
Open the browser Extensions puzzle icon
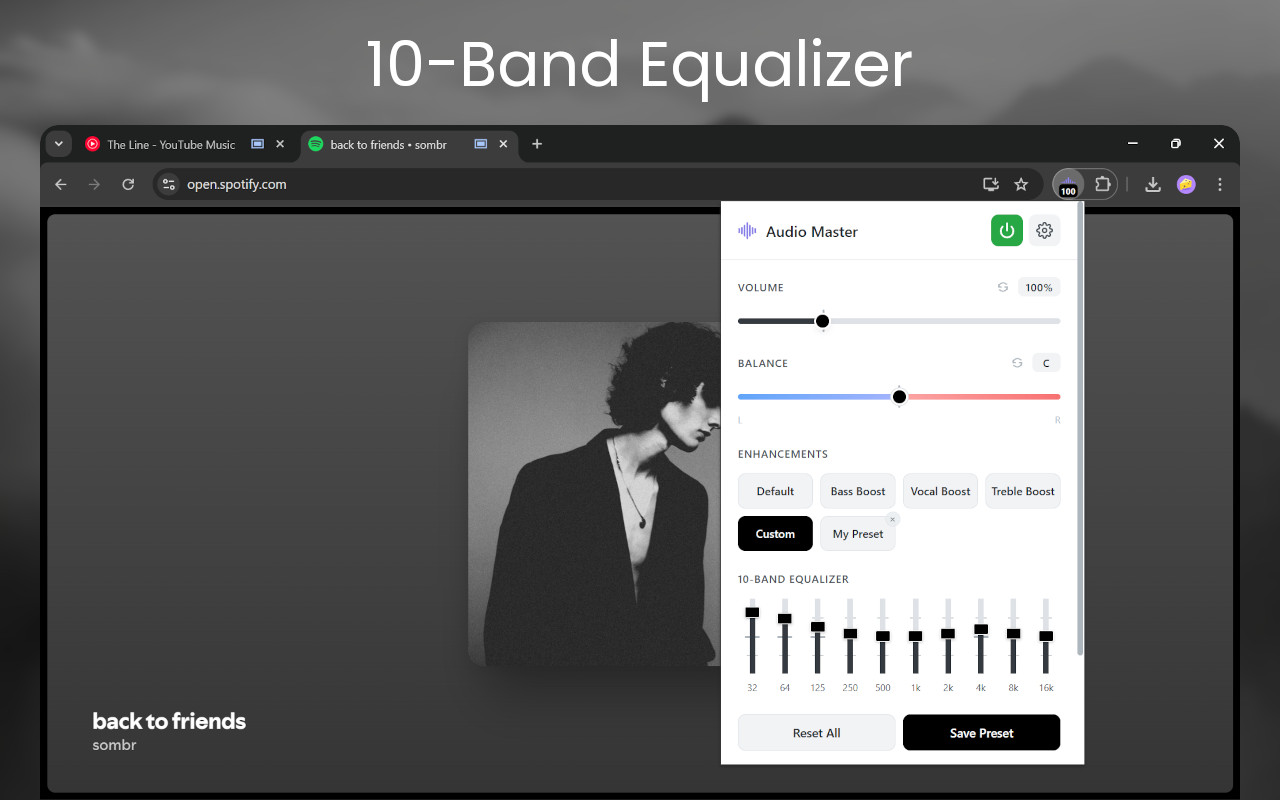[1103, 184]
